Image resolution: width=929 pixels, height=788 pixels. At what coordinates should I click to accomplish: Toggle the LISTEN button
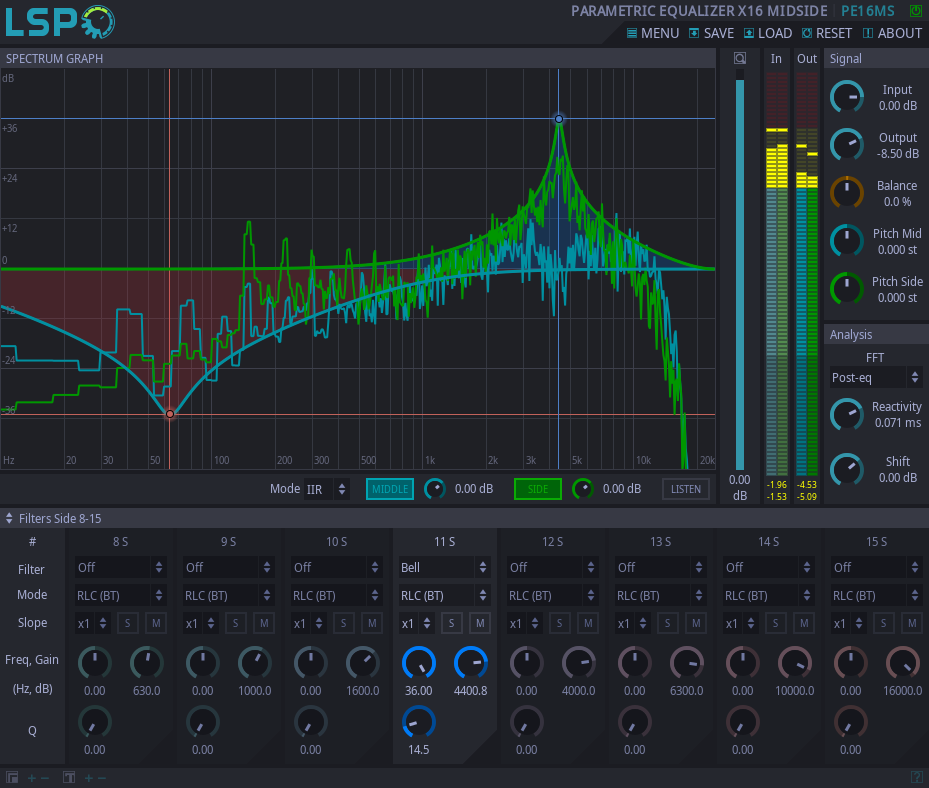point(685,489)
